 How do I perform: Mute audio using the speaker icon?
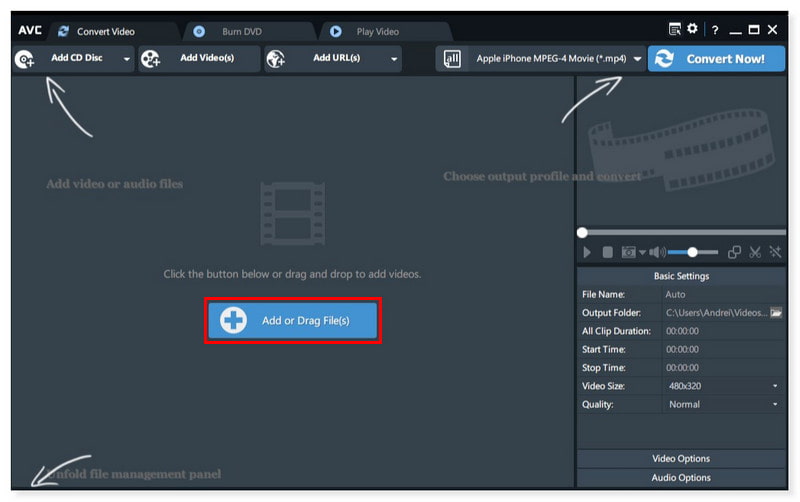[x=657, y=253]
